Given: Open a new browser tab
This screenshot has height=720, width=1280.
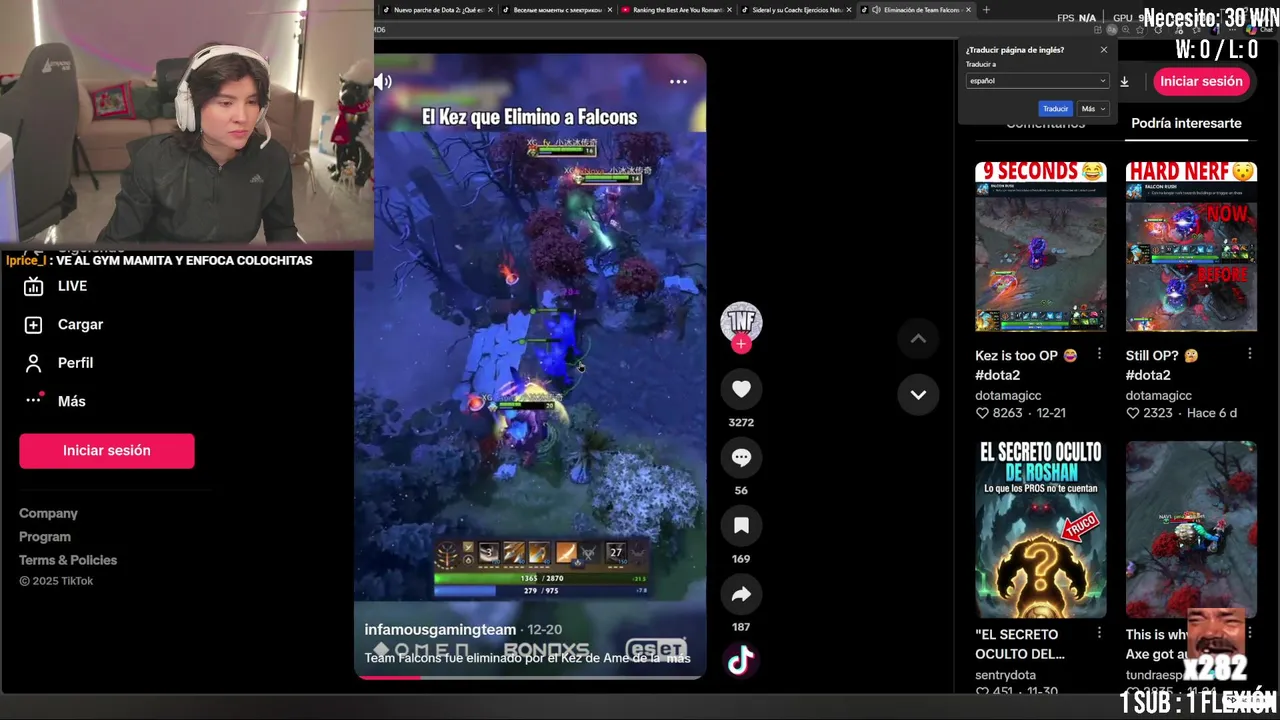Looking at the screenshot, I should [986, 10].
